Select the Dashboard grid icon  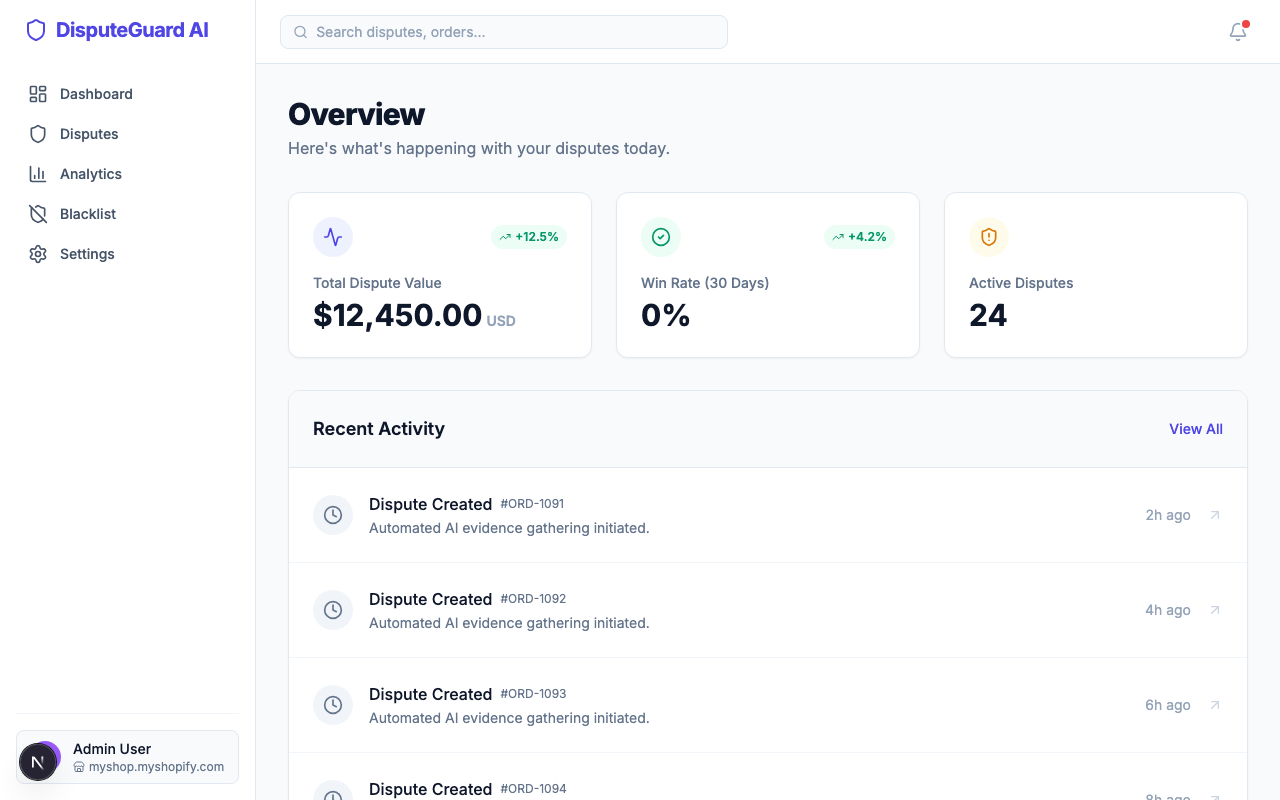38,94
